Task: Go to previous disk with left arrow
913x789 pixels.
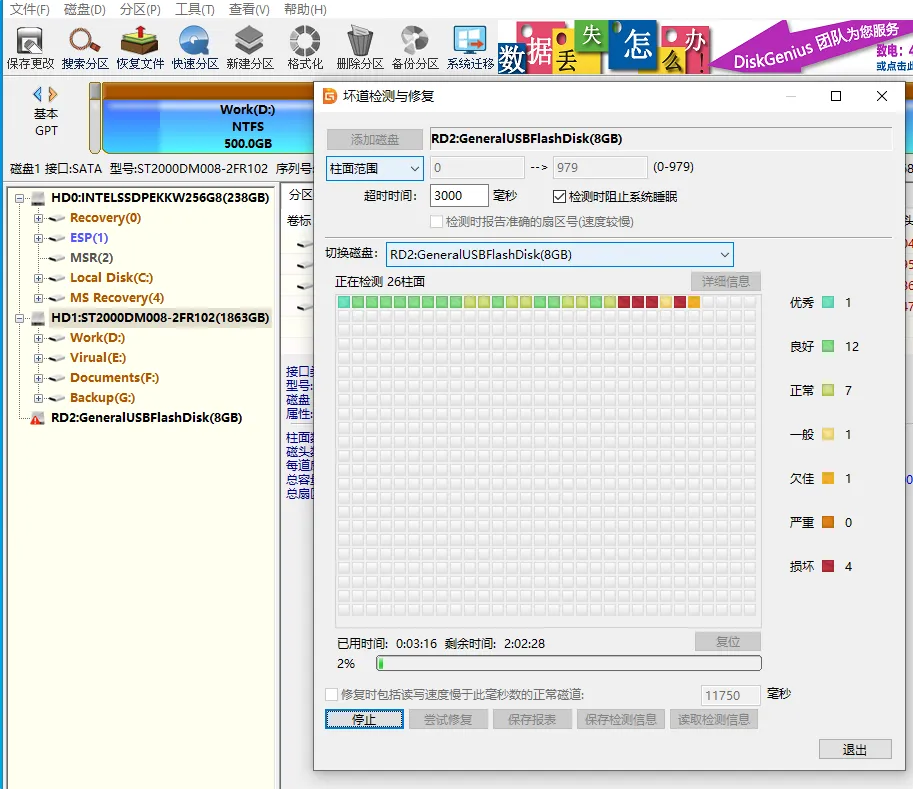Action: tap(38, 94)
